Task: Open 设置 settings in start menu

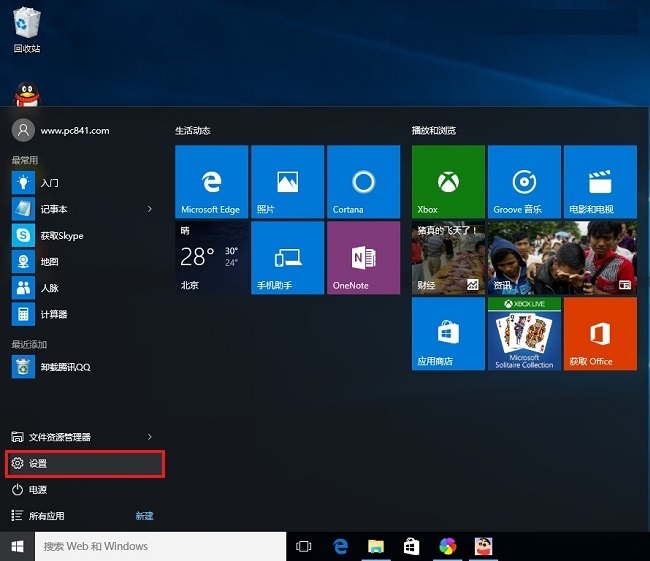Action: pyautogui.click(x=85, y=463)
